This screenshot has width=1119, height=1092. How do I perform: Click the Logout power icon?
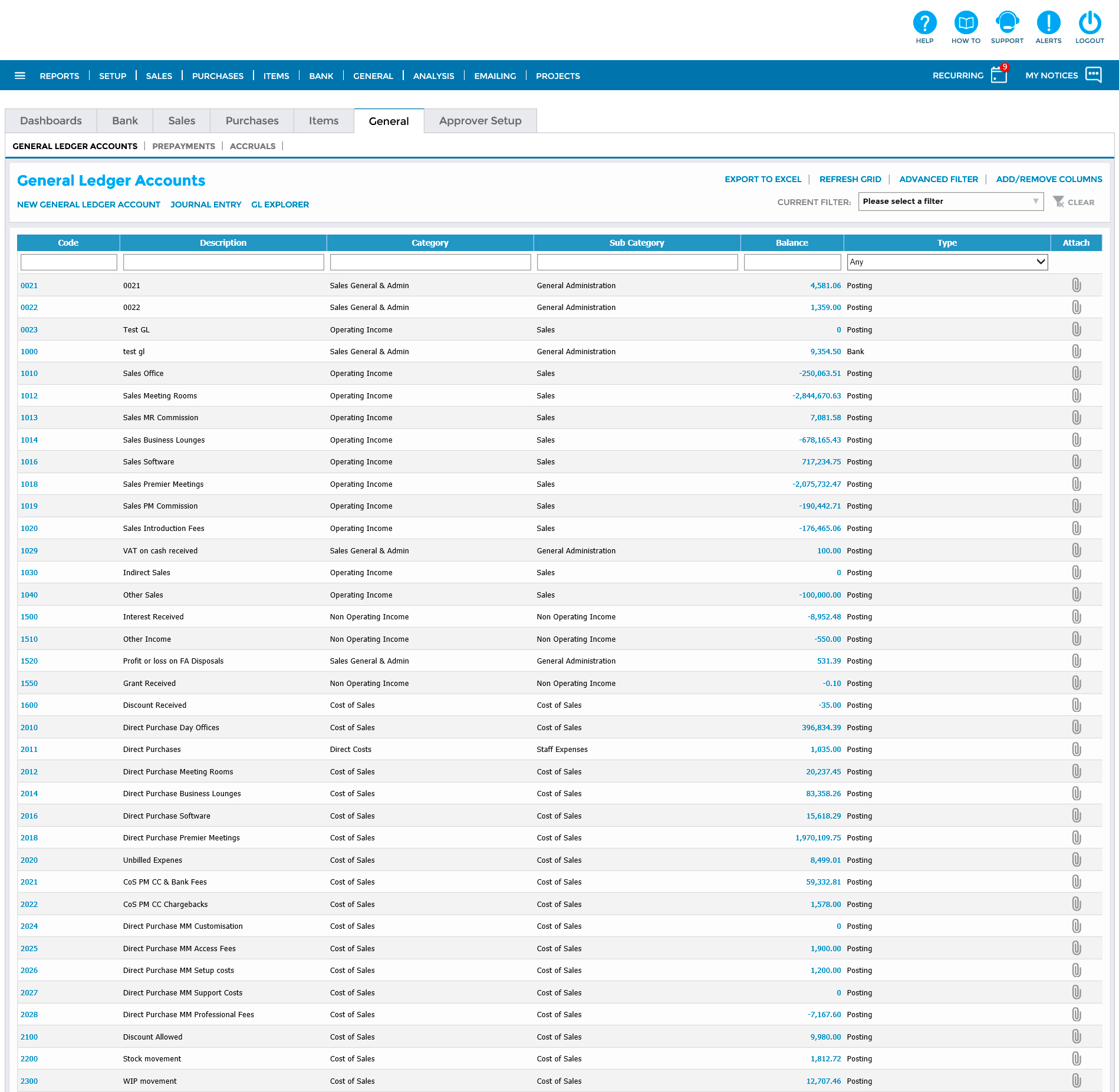[x=1089, y=22]
